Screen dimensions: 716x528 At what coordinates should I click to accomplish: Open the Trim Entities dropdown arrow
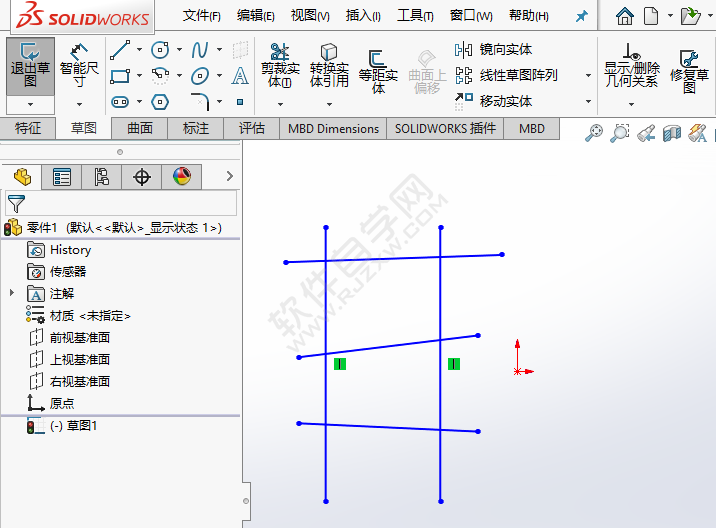coord(280,105)
